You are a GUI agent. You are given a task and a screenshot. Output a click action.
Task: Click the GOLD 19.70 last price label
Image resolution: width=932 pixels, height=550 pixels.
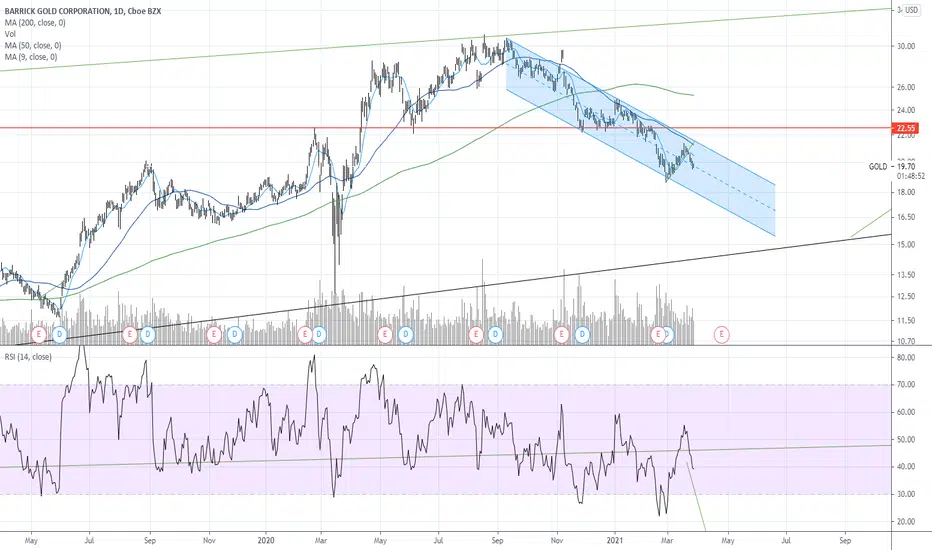pyautogui.click(x=893, y=166)
